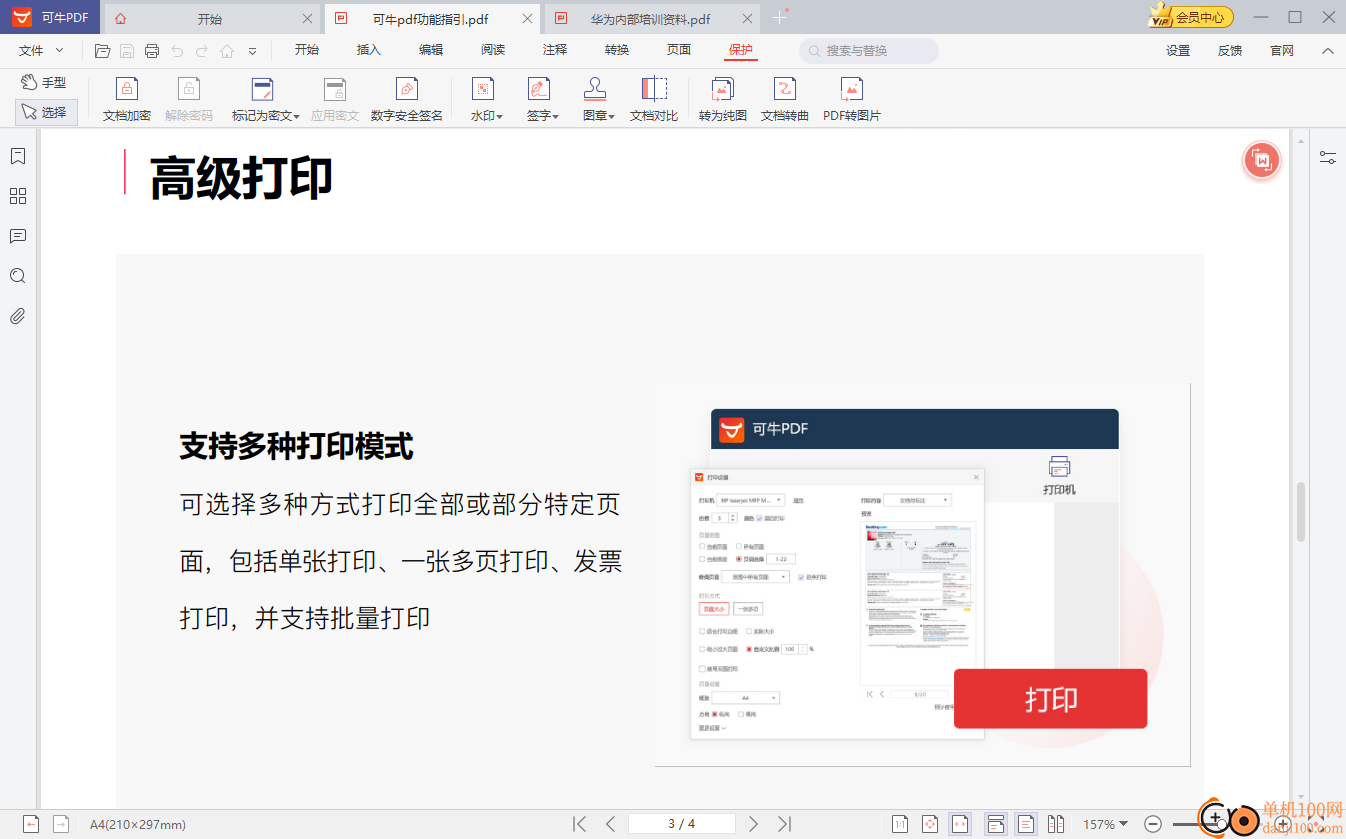The height and width of the screenshot is (839, 1346).
Task: Click the home icon in quick toolbar
Action: coord(227,51)
